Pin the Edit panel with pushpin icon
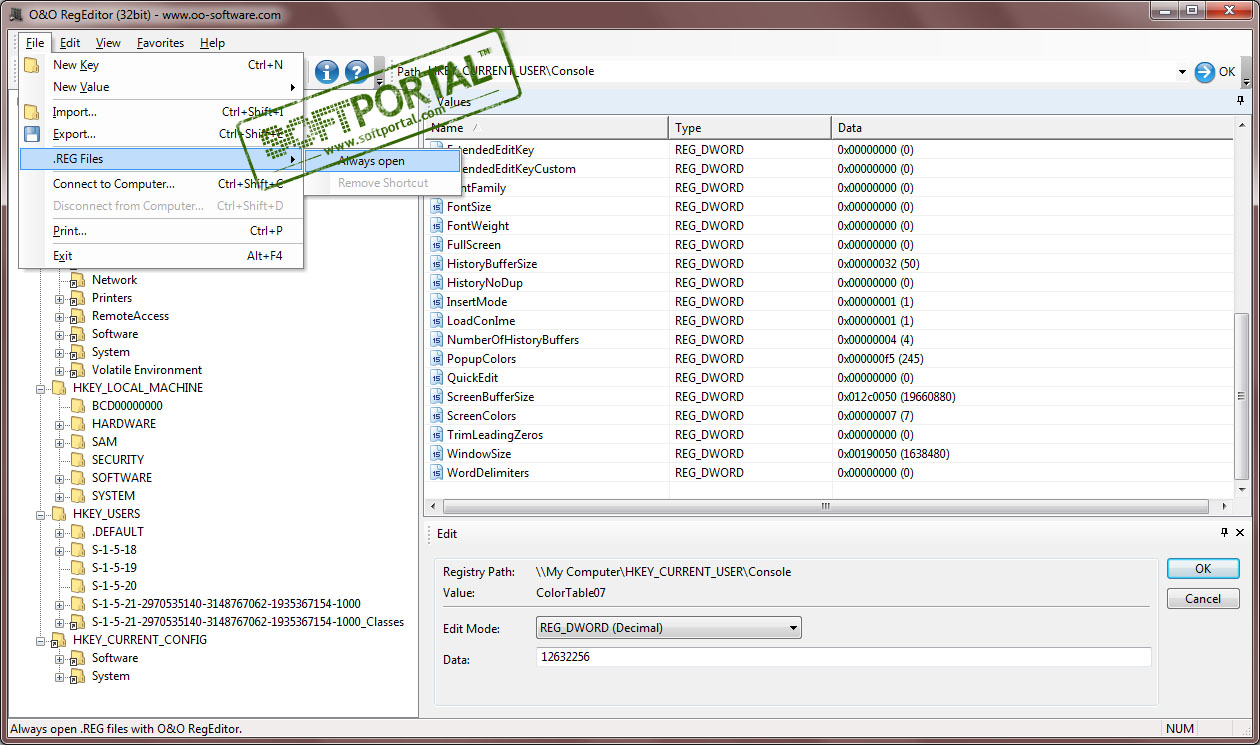Image resolution: width=1260 pixels, height=745 pixels. (1225, 534)
